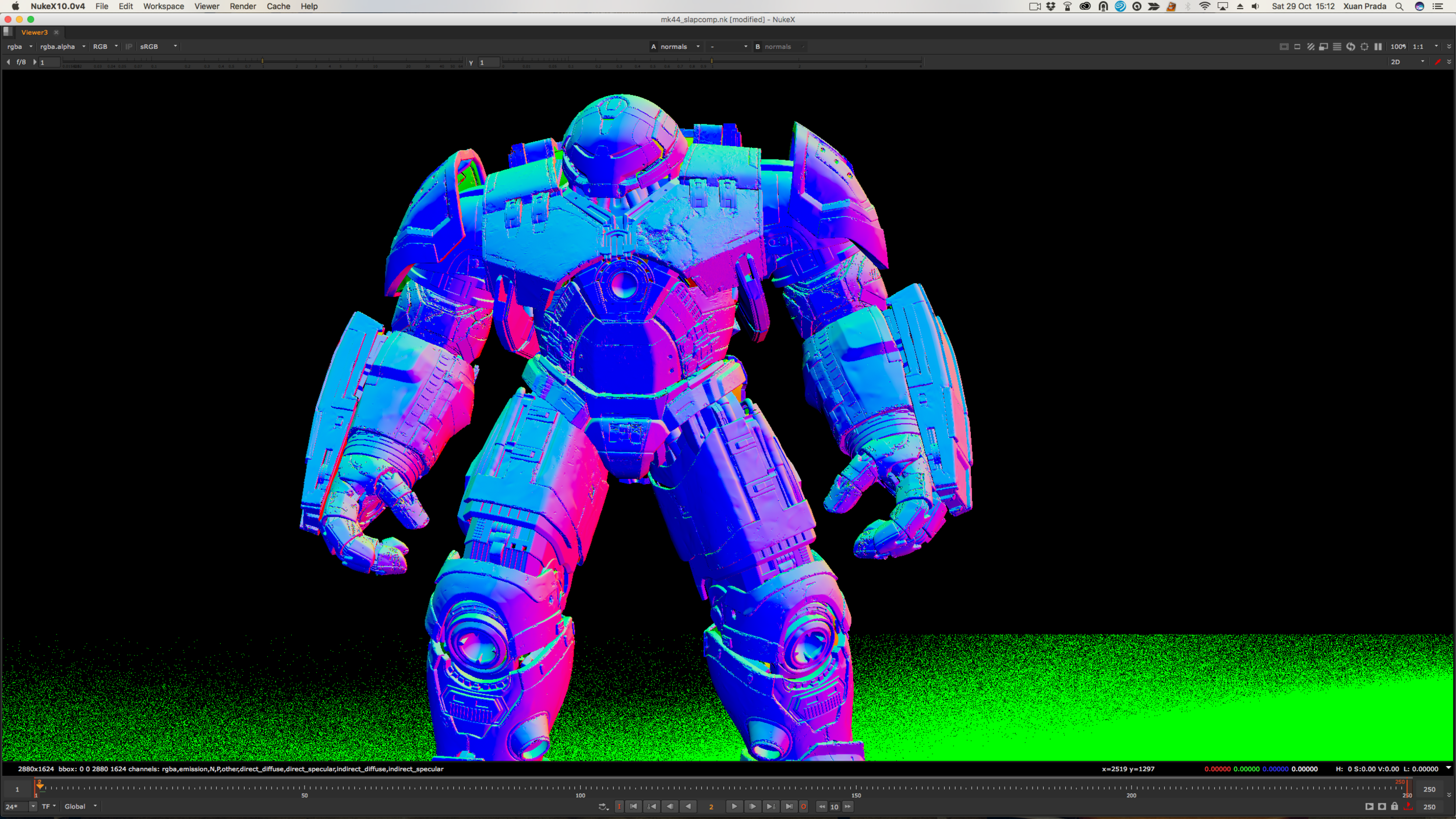Click the refresh viewer icon
The width and height of the screenshot is (1456, 819).
point(1351,47)
